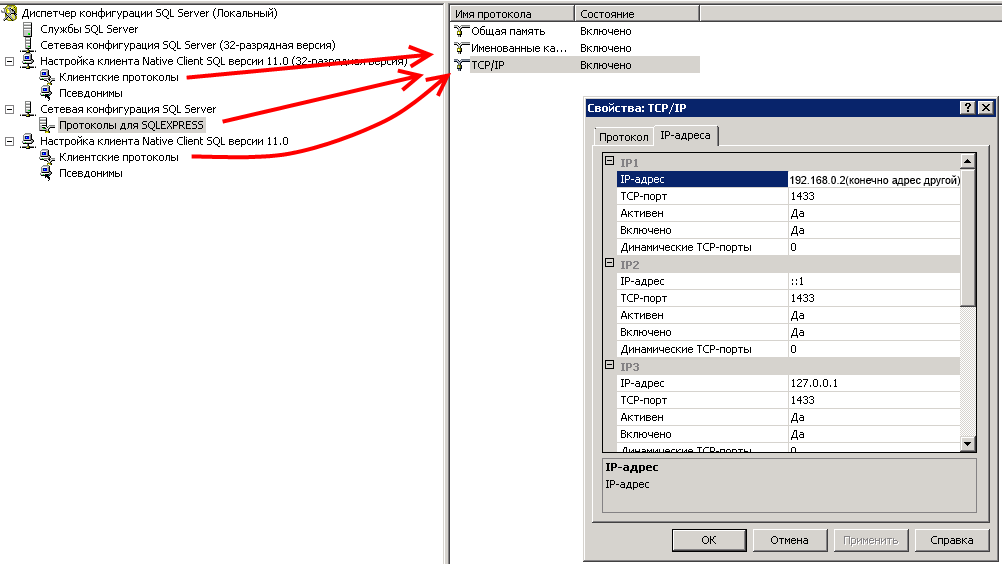Click the Протоколы для SQLEXPRESS icon
The height and width of the screenshot is (564, 1002).
click(x=47, y=125)
